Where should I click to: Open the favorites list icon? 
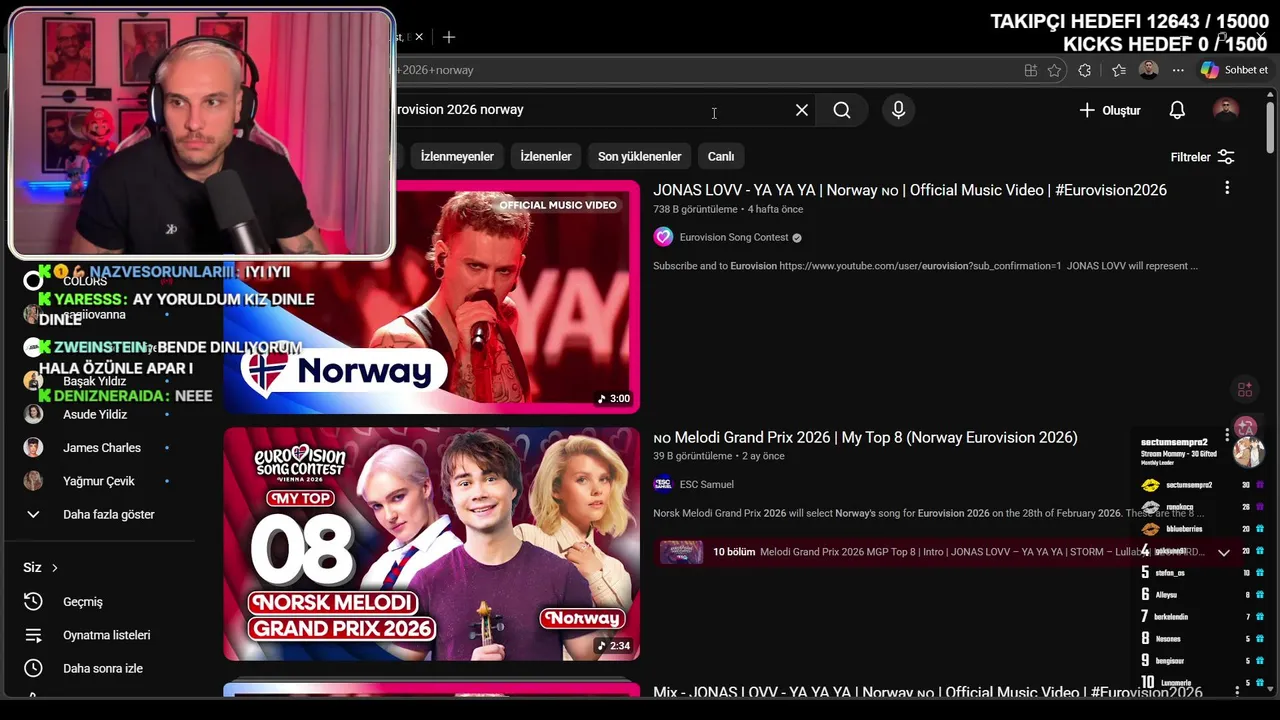(1118, 70)
